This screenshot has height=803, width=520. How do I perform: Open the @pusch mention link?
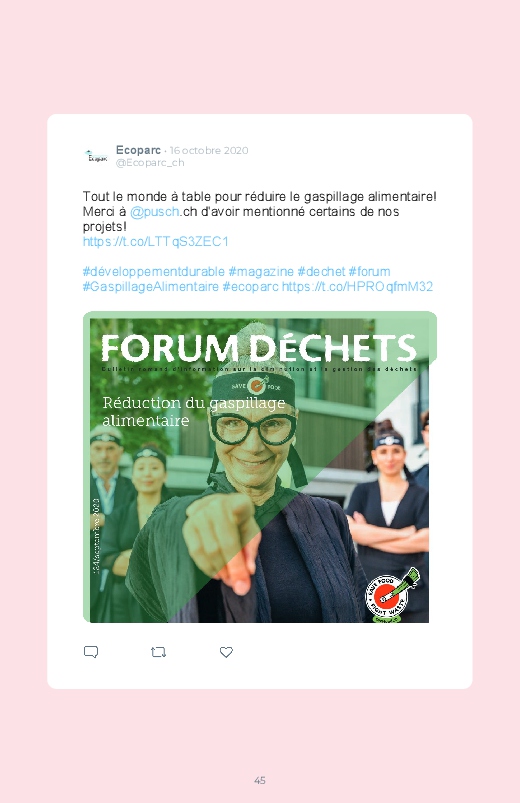pos(154,212)
